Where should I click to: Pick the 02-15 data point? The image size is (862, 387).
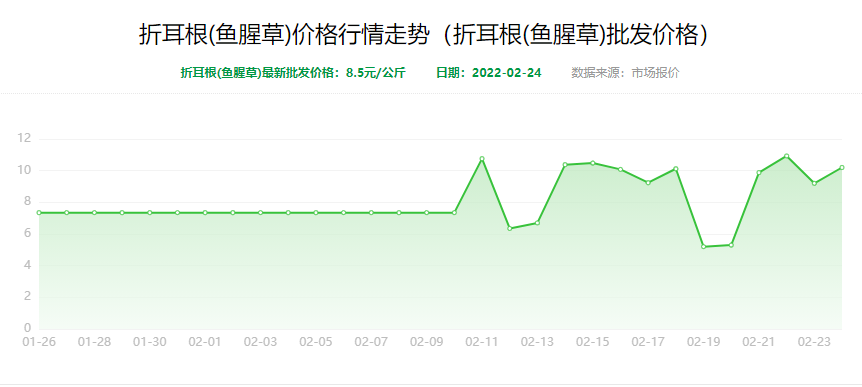click(593, 163)
